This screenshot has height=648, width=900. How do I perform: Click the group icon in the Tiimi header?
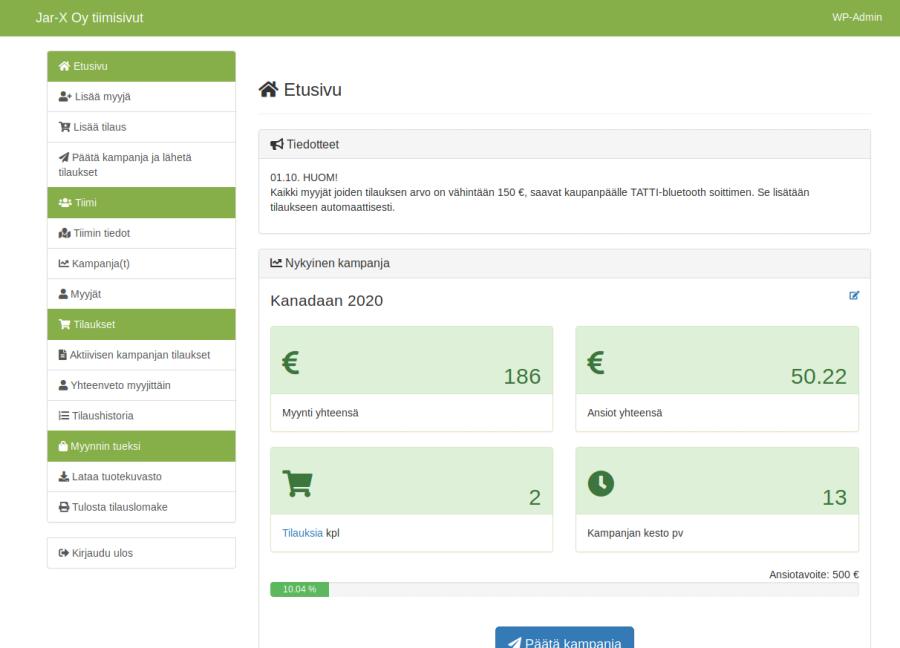pos(65,203)
